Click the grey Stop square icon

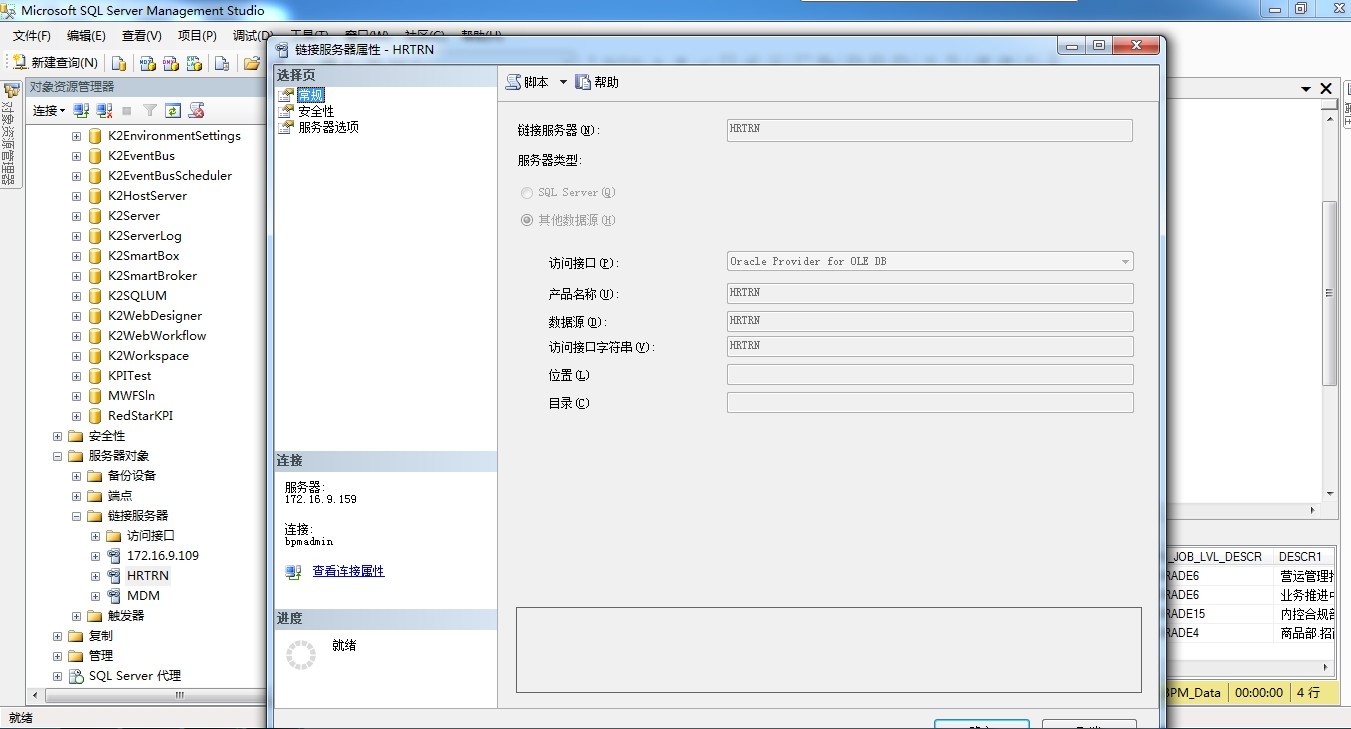point(127,110)
